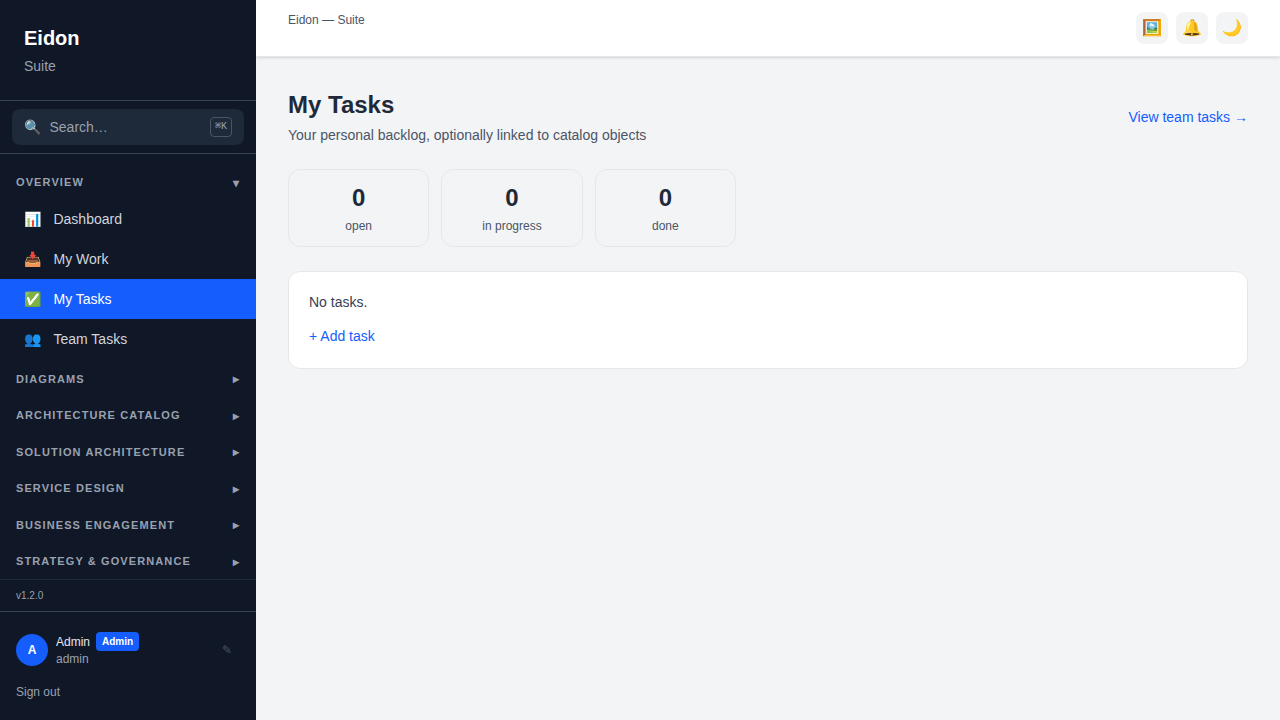This screenshot has height=720, width=1280.
Task: Select the My Tasks menu item
Action: (128, 299)
